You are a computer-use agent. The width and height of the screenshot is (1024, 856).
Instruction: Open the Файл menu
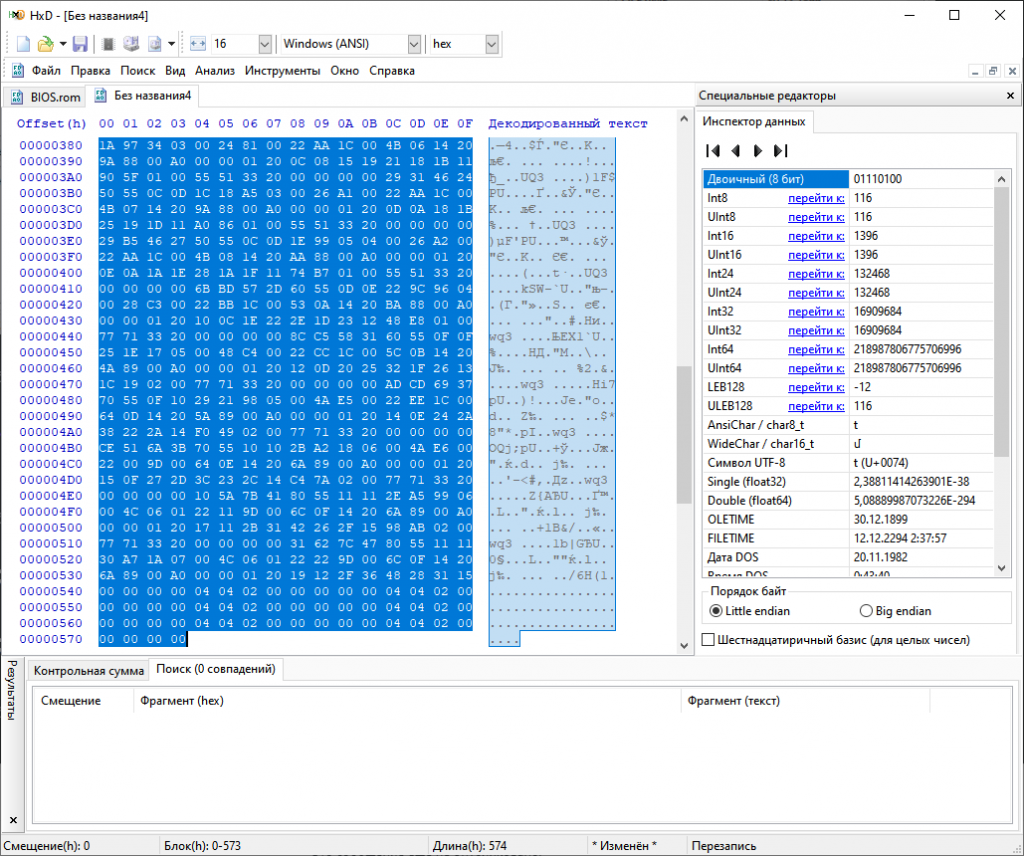[46, 71]
